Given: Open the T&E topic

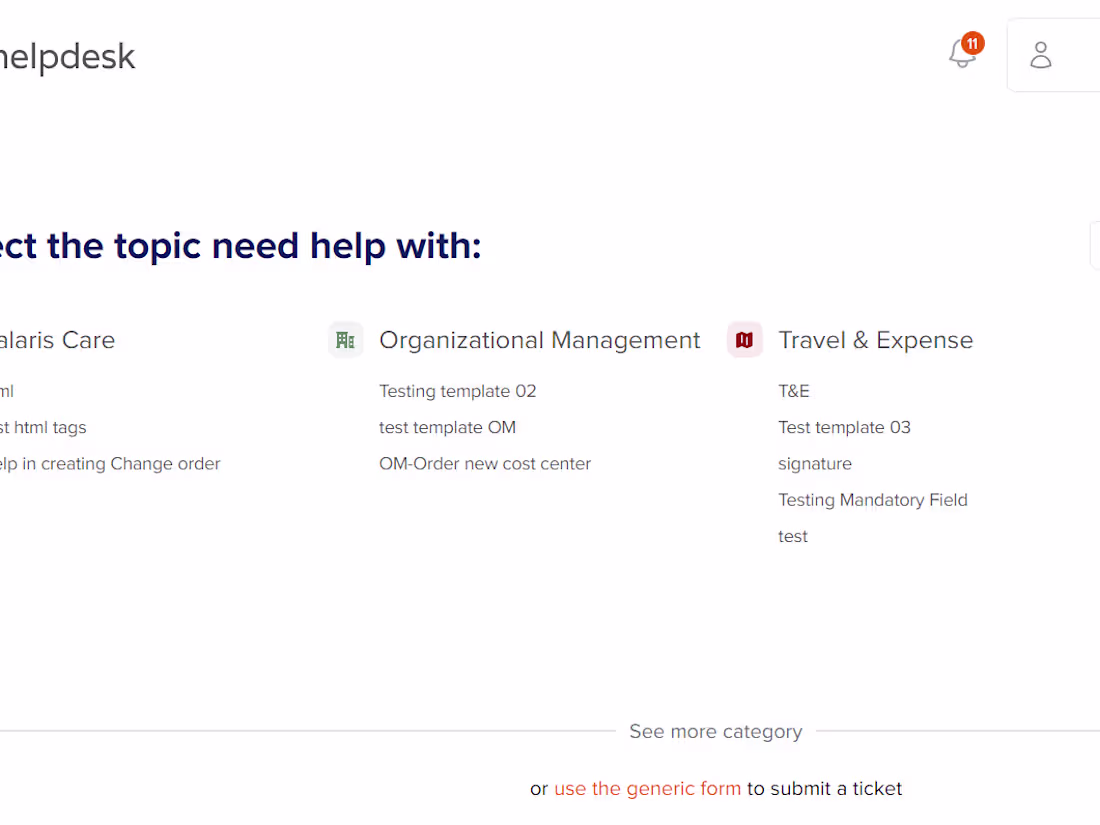Looking at the screenshot, I should [793, 391].
